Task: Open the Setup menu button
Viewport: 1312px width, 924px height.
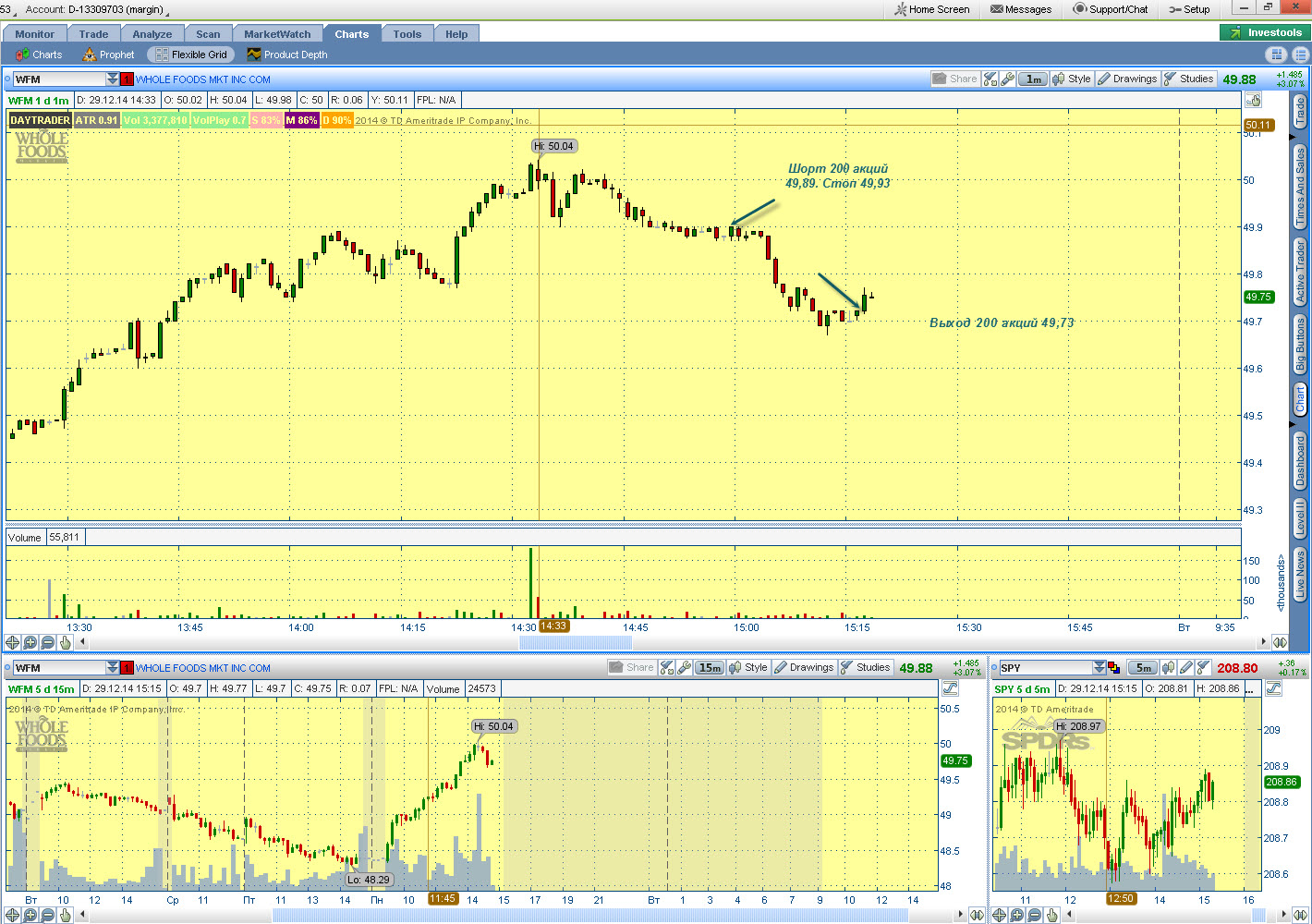Action: point(1189,9)
